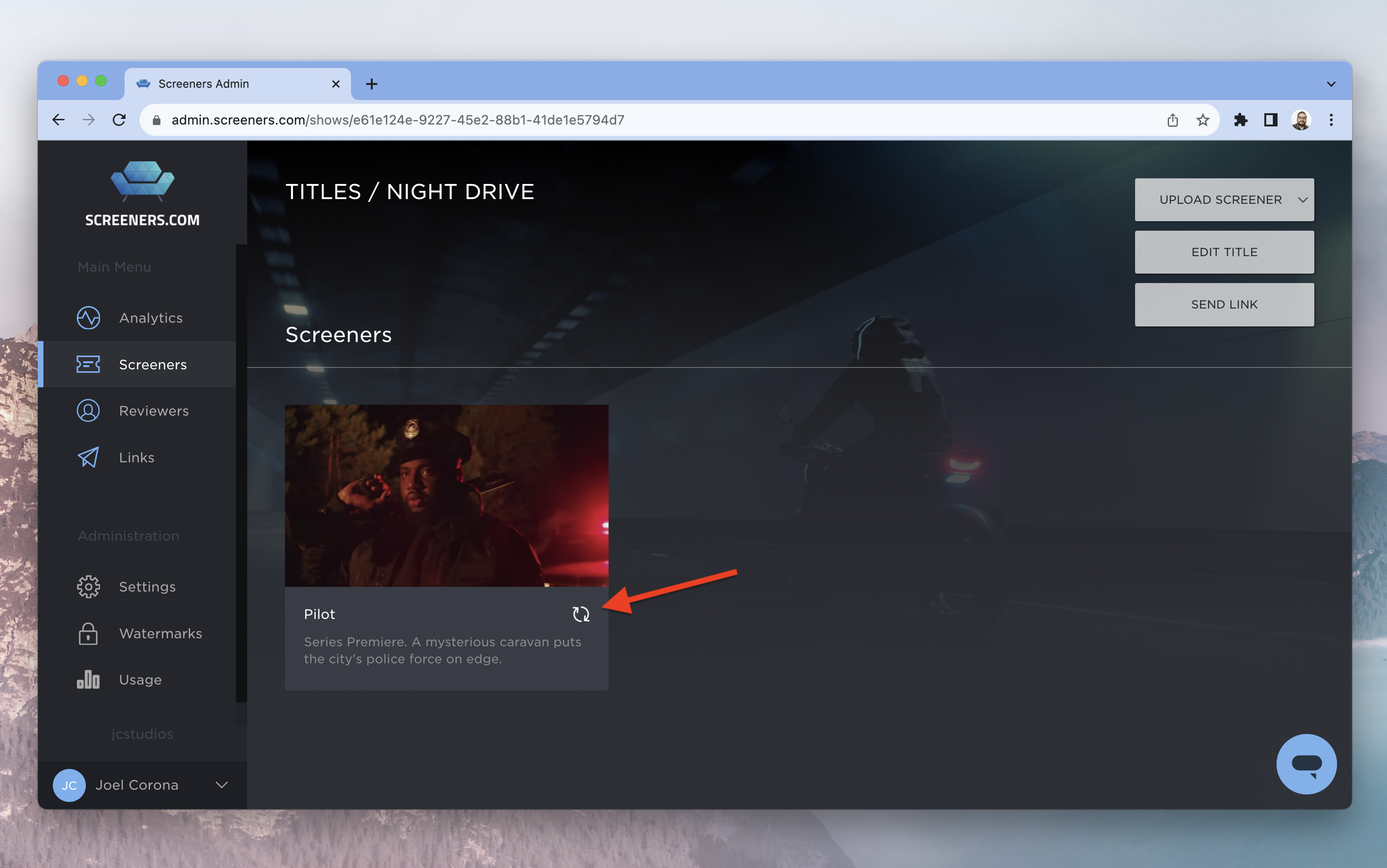Click the Upload Screener button
The image size is (1387, 868).
coord(1224,200)
